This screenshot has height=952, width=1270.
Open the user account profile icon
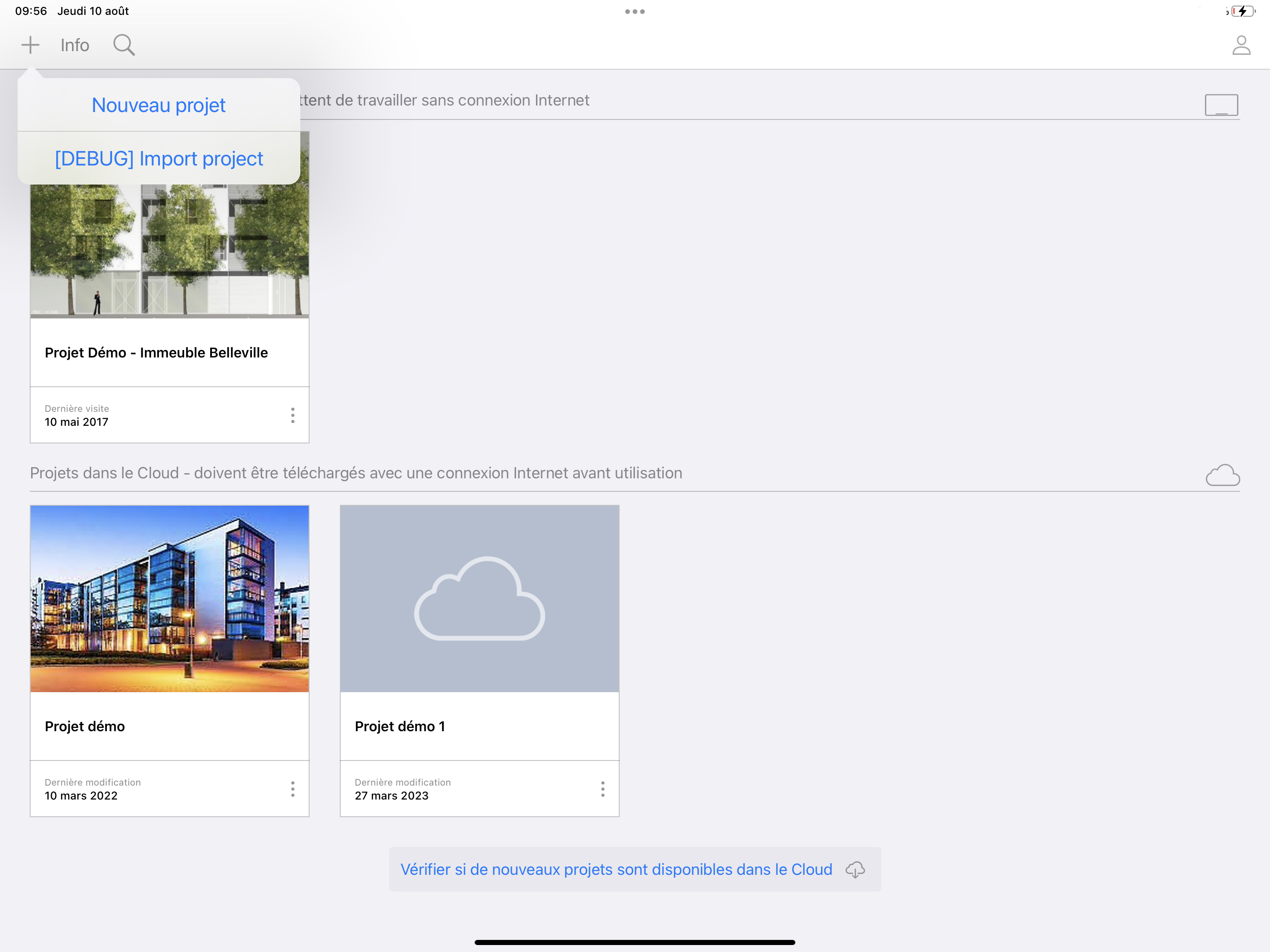(1241, 46)
